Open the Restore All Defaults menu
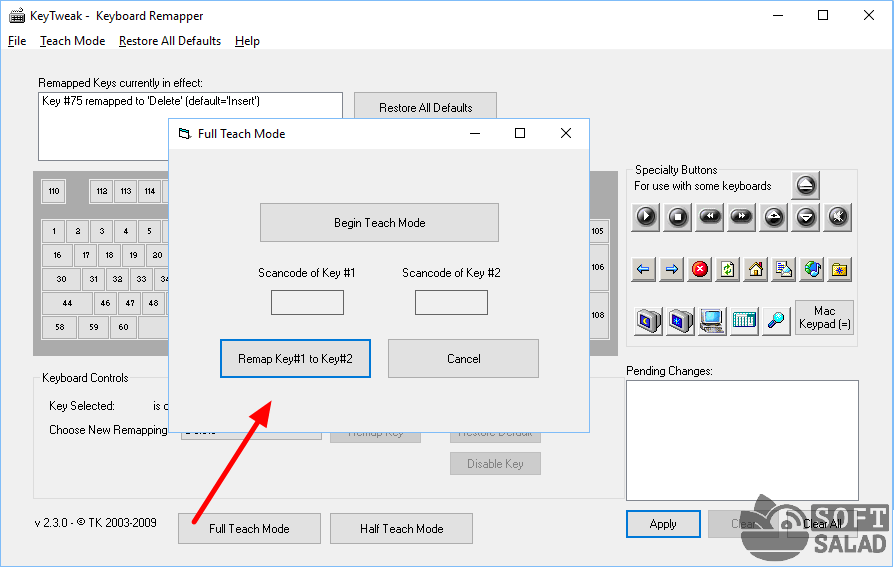 (x=169, y=41)
